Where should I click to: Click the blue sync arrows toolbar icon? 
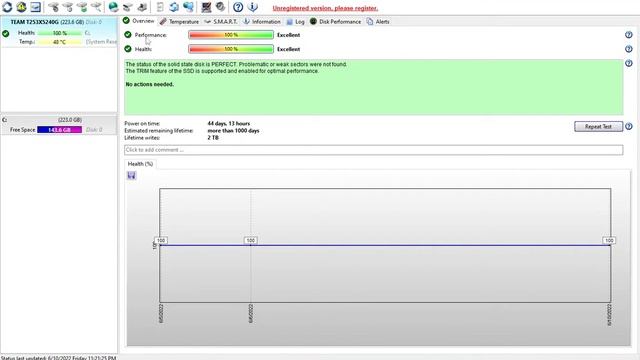174,7
